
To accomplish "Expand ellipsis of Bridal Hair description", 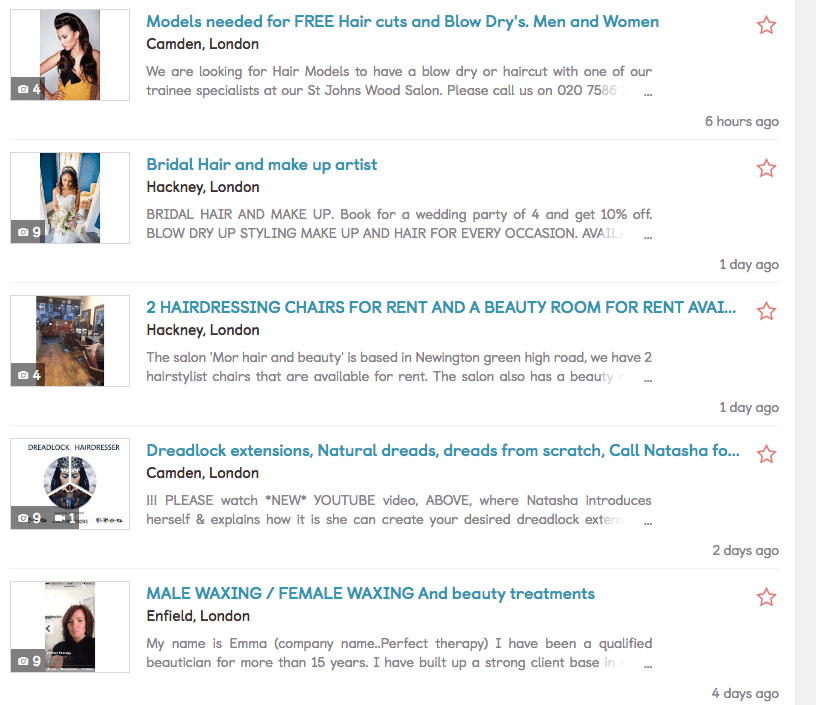I will pos(648,237).
